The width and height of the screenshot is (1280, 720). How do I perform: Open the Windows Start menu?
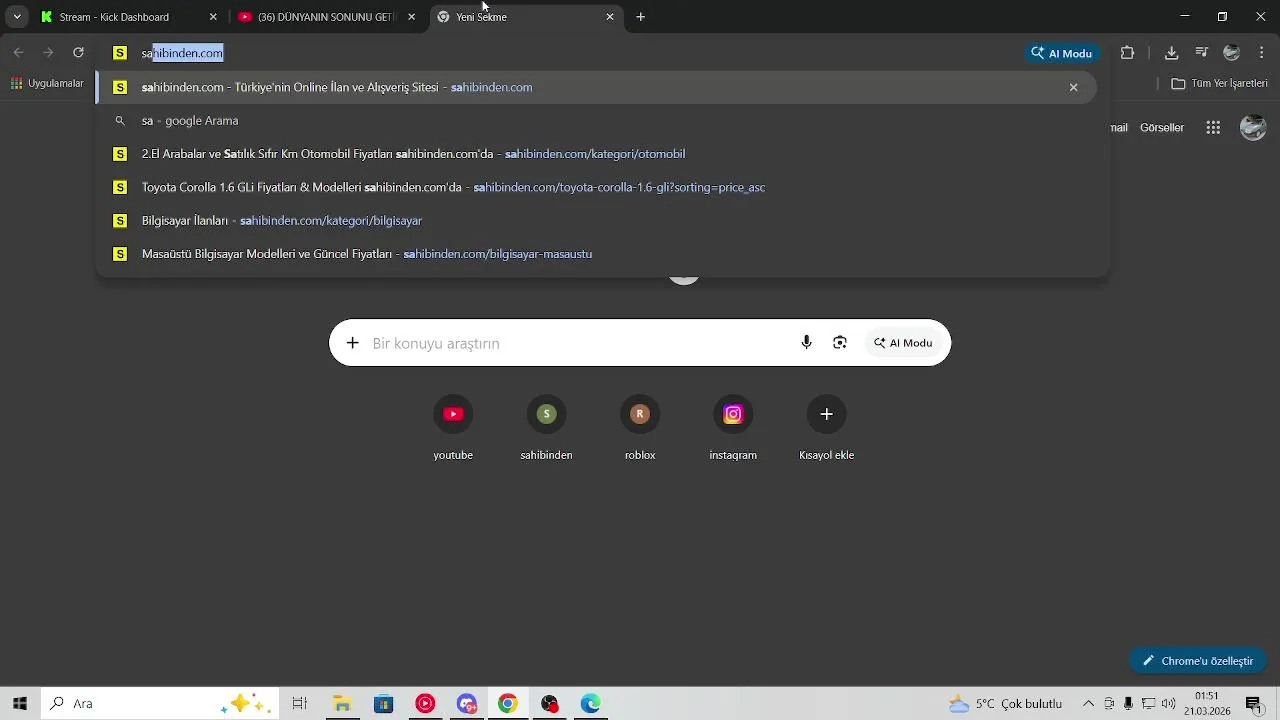point(19,704)
